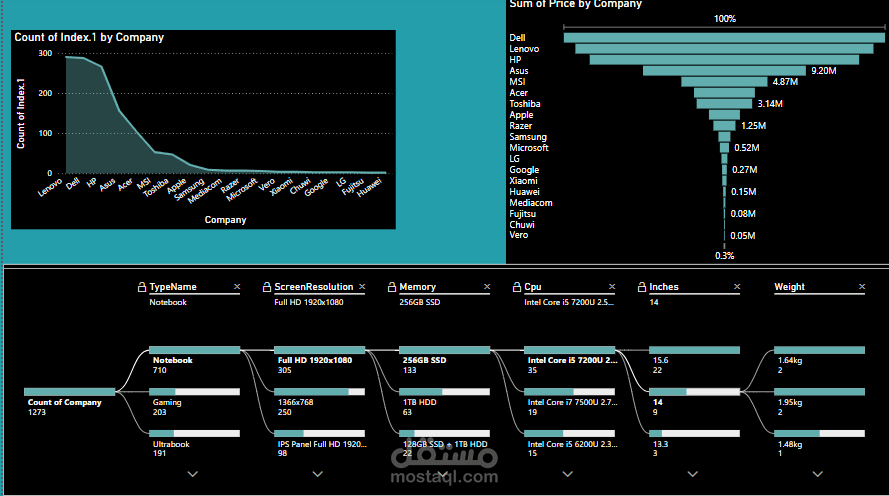This screenshot has width=889, height=496.
Task: Click the Razer funnel bar
Action: coord(724,126)
